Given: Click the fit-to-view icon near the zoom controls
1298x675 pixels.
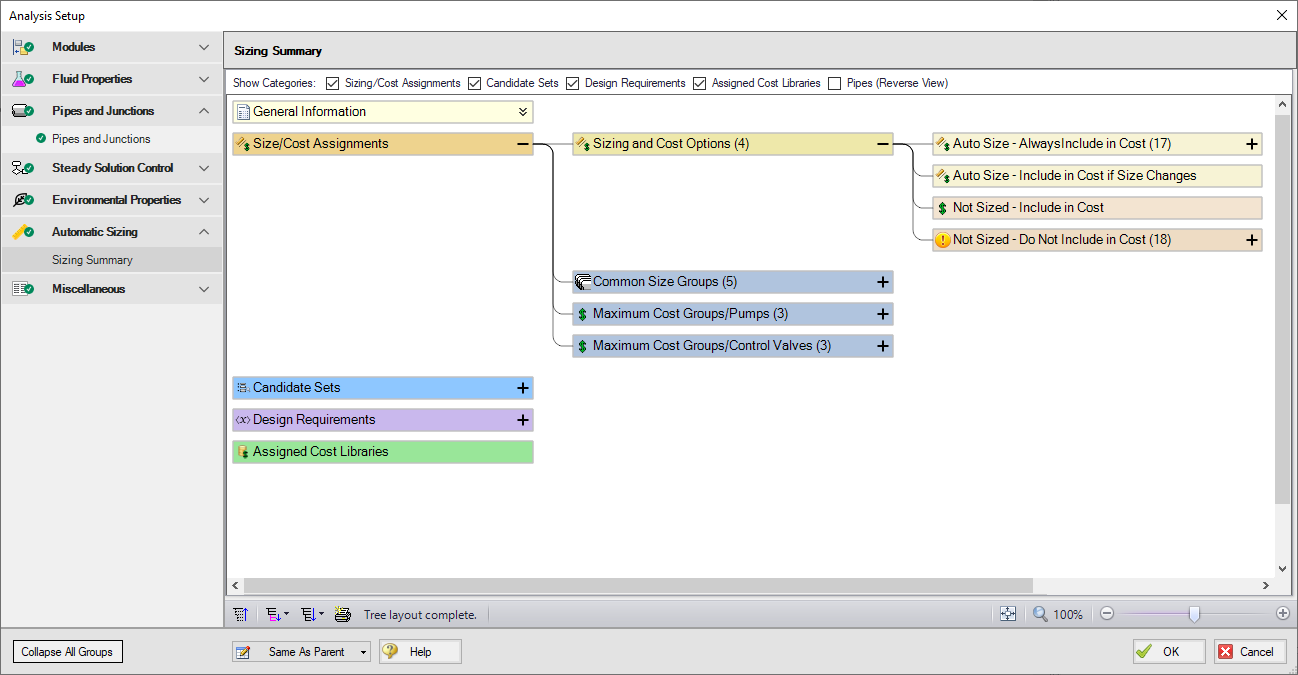Looking at the screenshot, I should (1008, 613).
